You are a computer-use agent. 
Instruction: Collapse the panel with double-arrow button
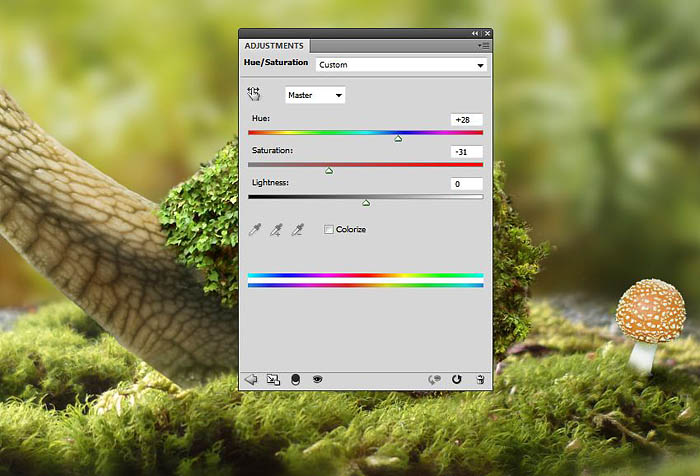(x=475, y=33)
